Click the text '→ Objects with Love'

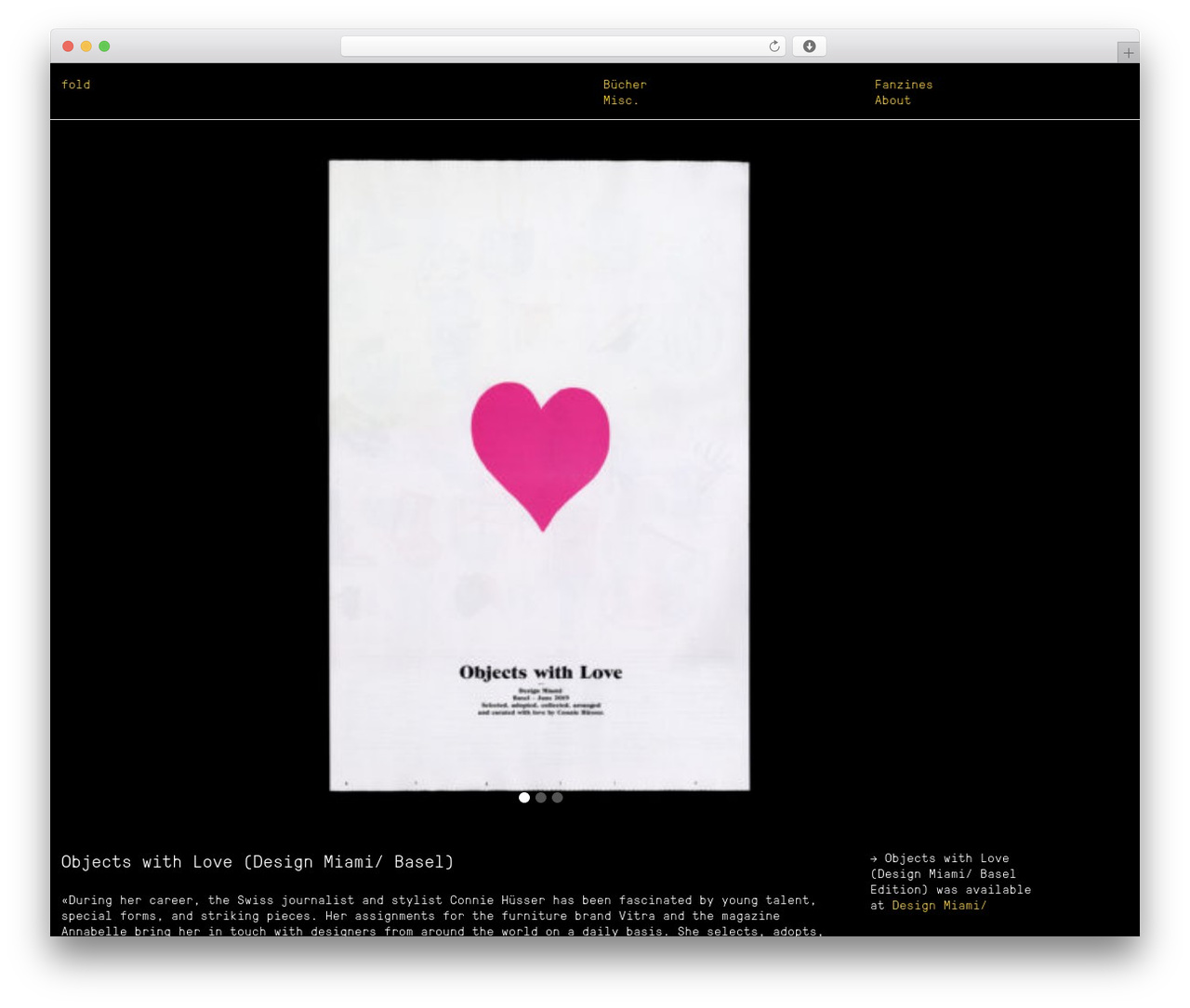[x=940, y=858]
